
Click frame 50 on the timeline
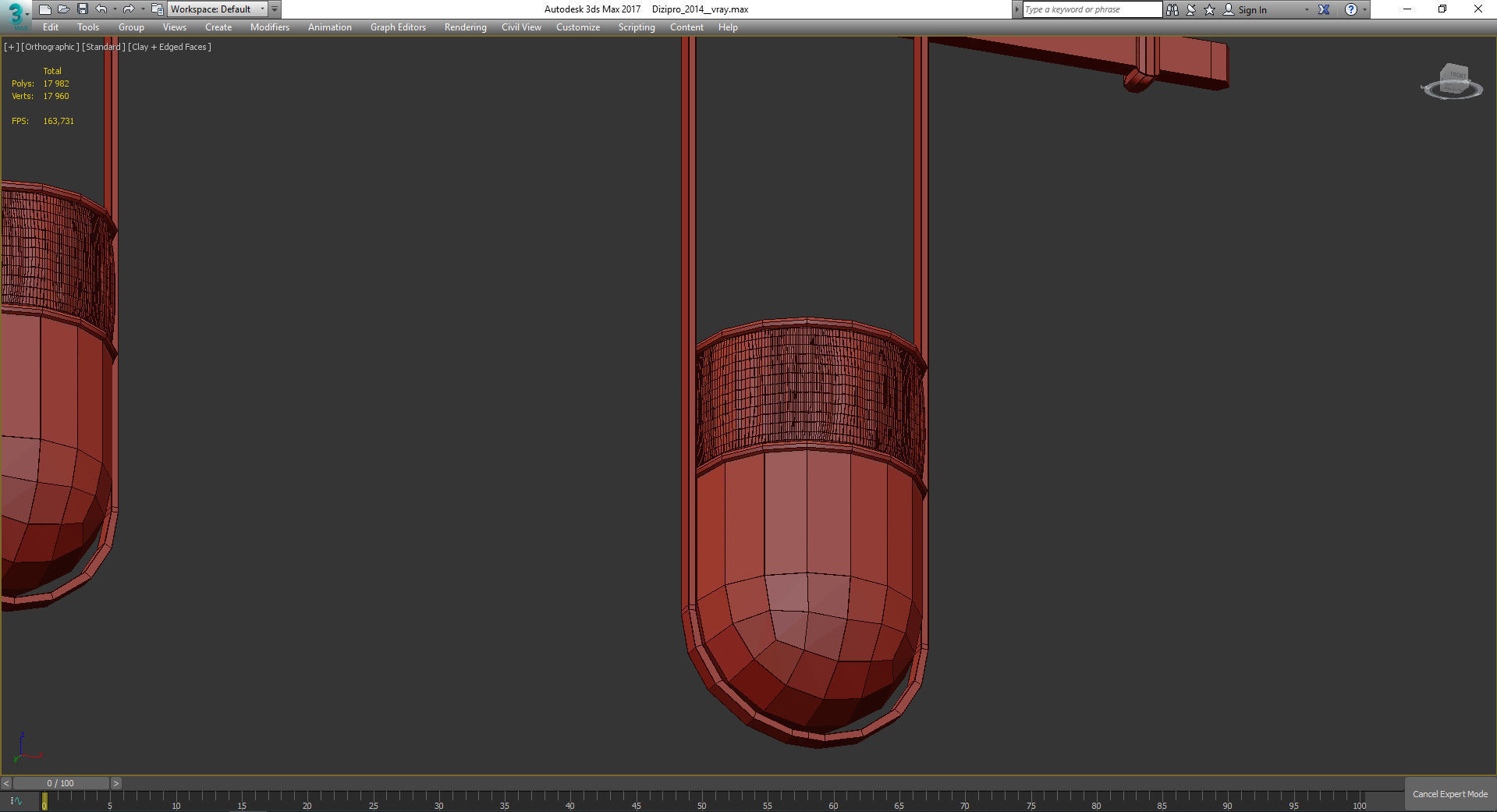click(x=701, y=805)
